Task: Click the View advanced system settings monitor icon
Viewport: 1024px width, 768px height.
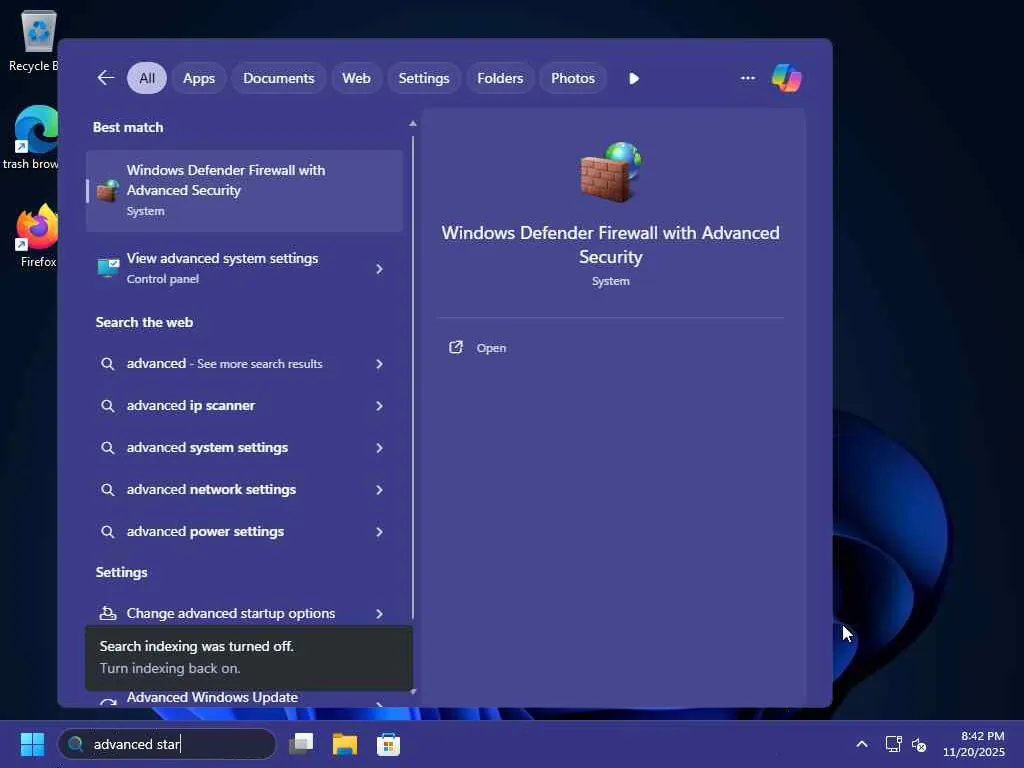Action: [108, 268]
